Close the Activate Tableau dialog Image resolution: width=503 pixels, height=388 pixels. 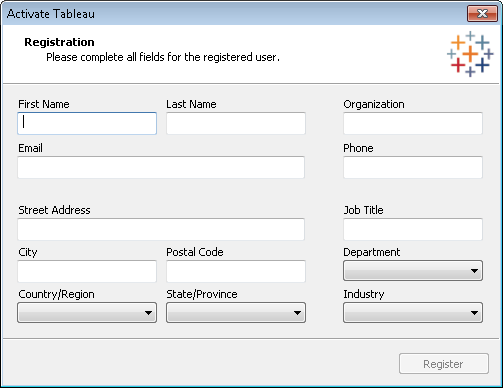point(482,14)
